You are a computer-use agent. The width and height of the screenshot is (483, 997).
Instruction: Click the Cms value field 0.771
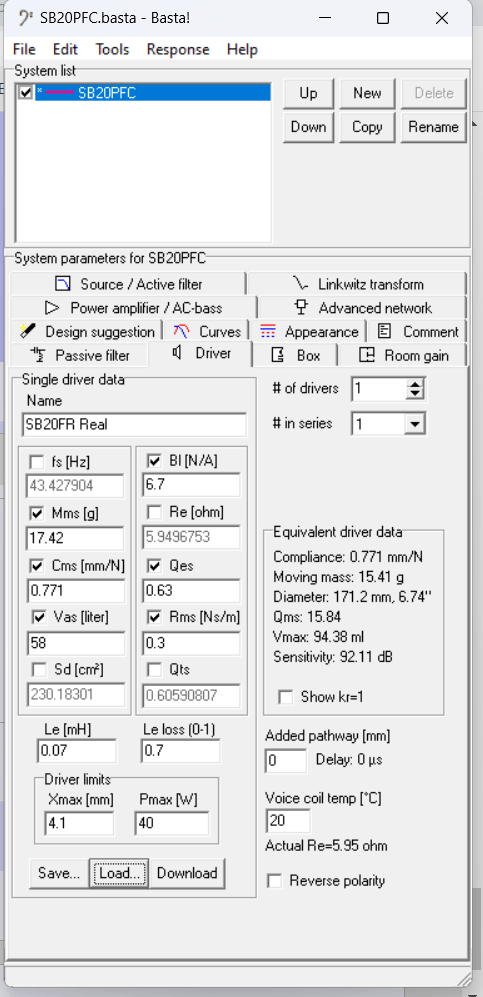coord(75,591)
